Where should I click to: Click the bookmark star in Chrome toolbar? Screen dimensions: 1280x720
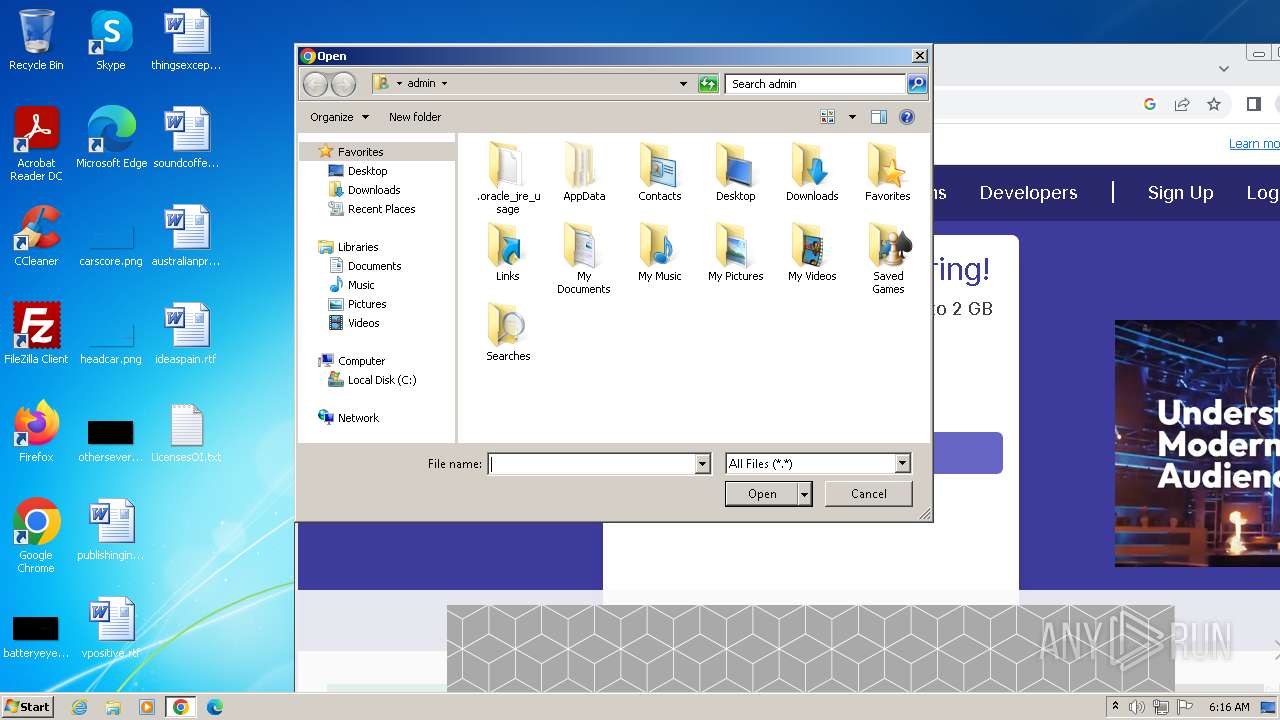click(1214, 104)
